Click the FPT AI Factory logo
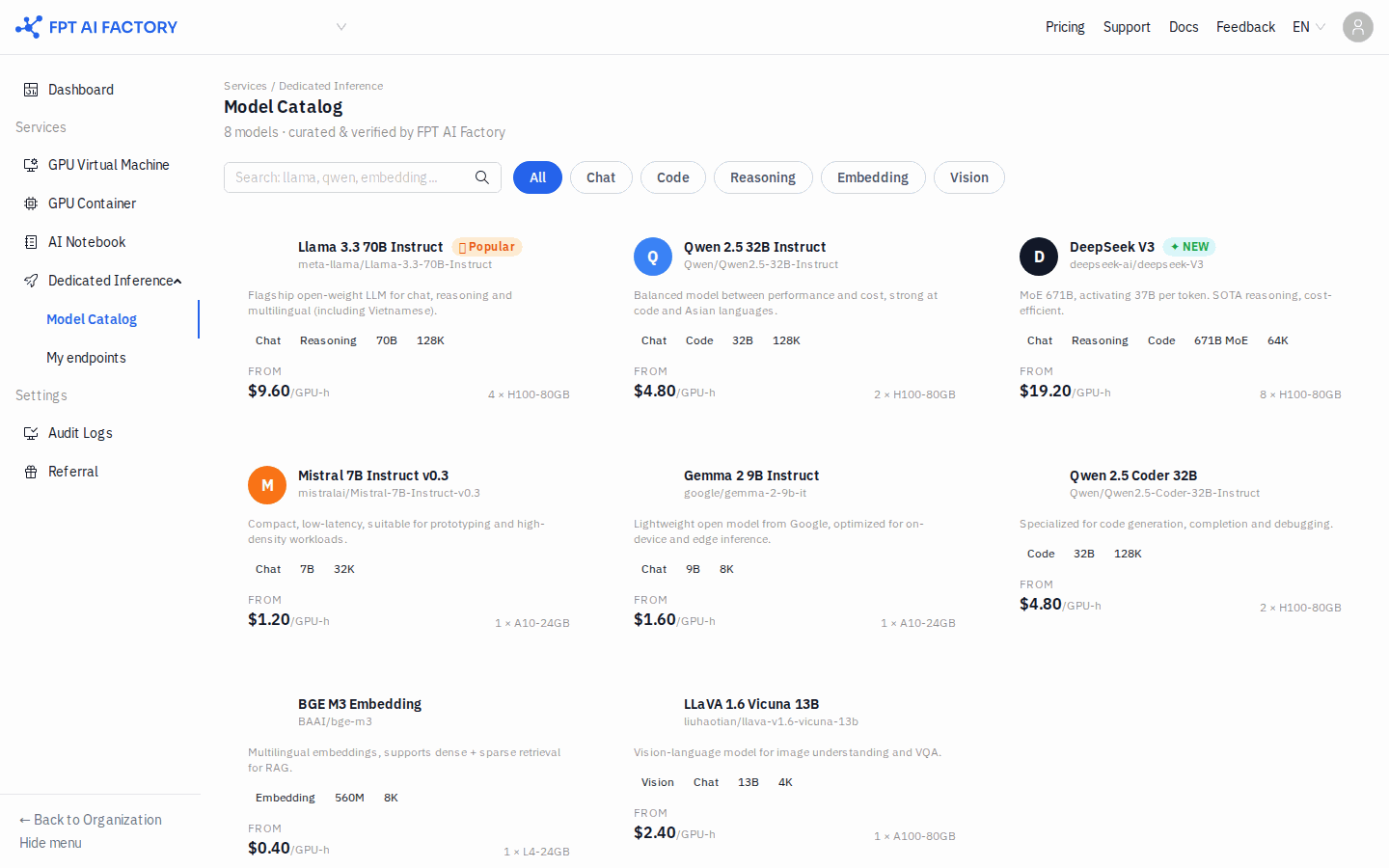 [96, 27]
